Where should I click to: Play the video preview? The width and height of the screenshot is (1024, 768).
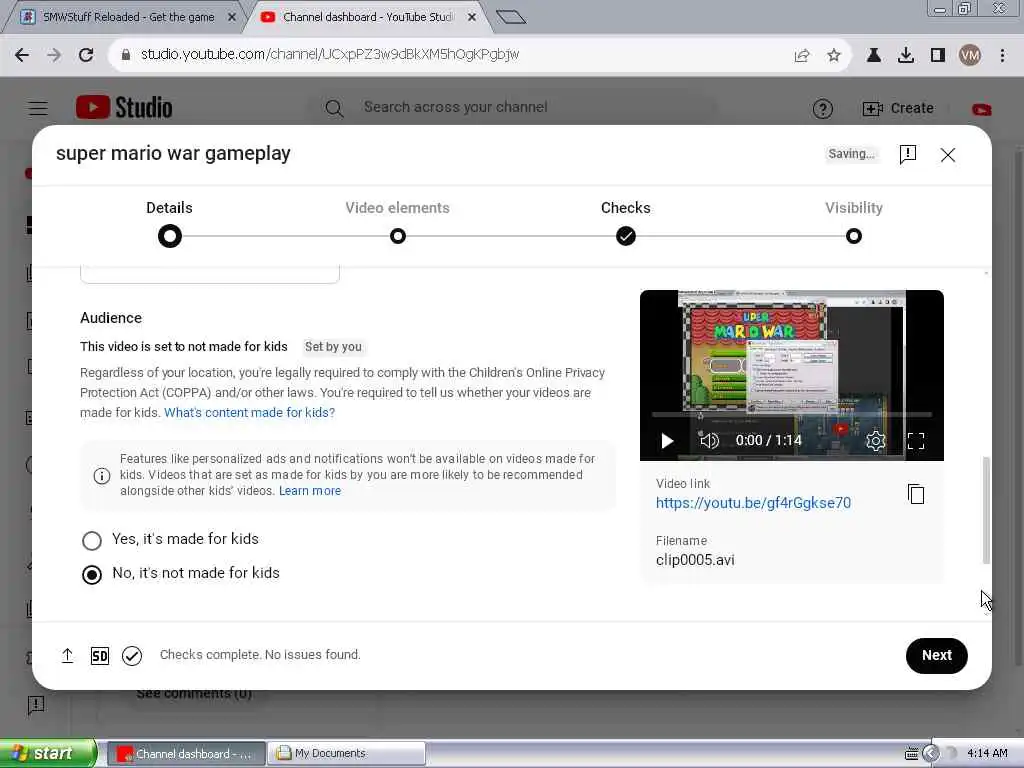[667, 441]
